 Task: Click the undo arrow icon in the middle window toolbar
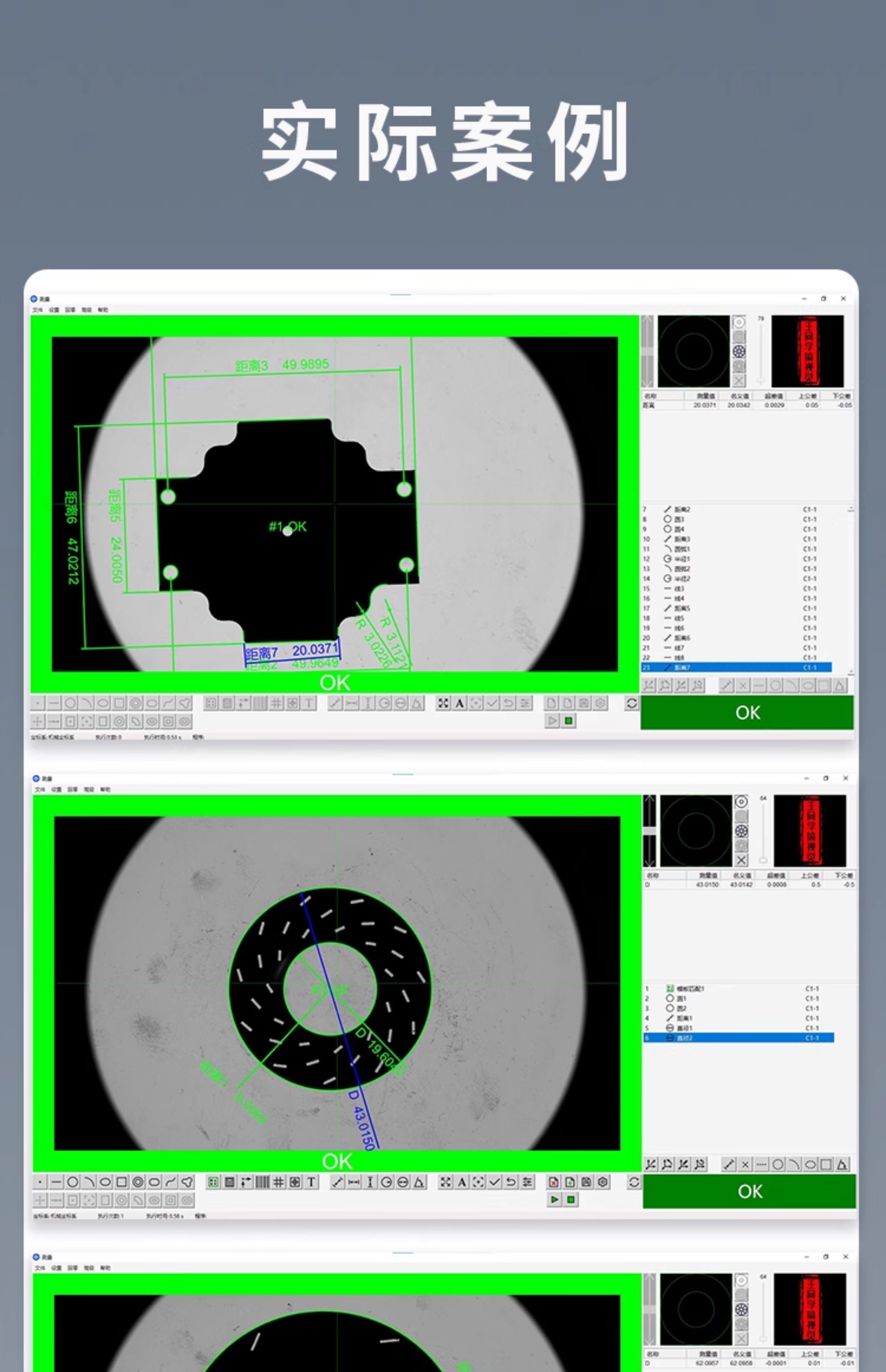click(x=511, y=1182)
